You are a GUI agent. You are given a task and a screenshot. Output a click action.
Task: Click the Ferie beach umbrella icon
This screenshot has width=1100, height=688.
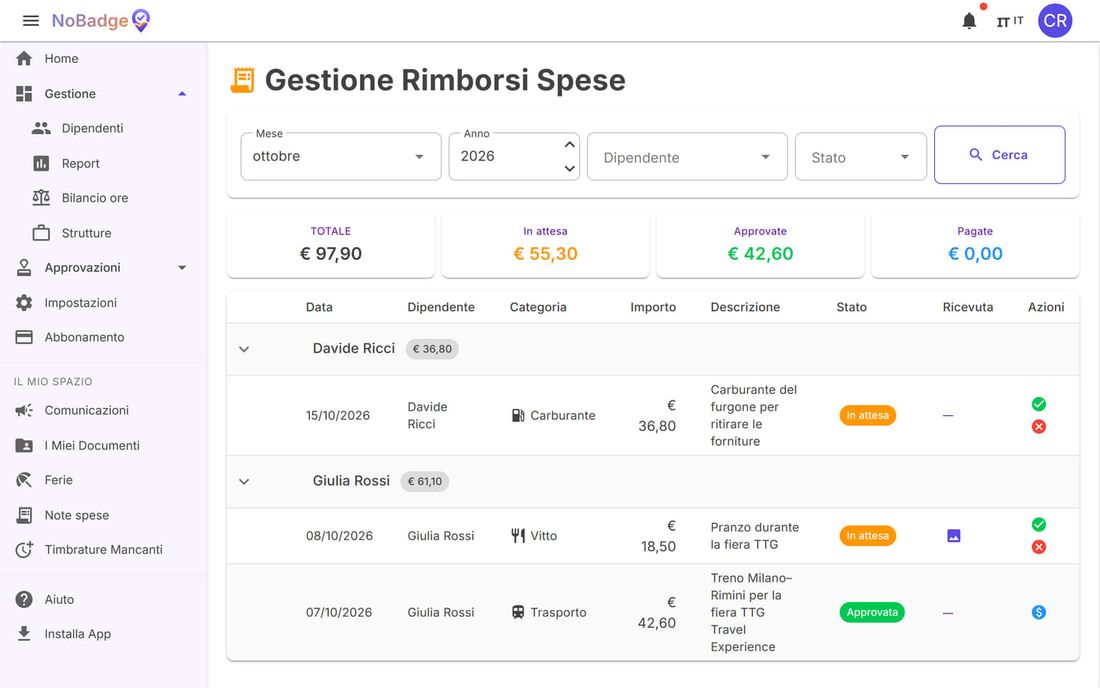coord(24,480)
